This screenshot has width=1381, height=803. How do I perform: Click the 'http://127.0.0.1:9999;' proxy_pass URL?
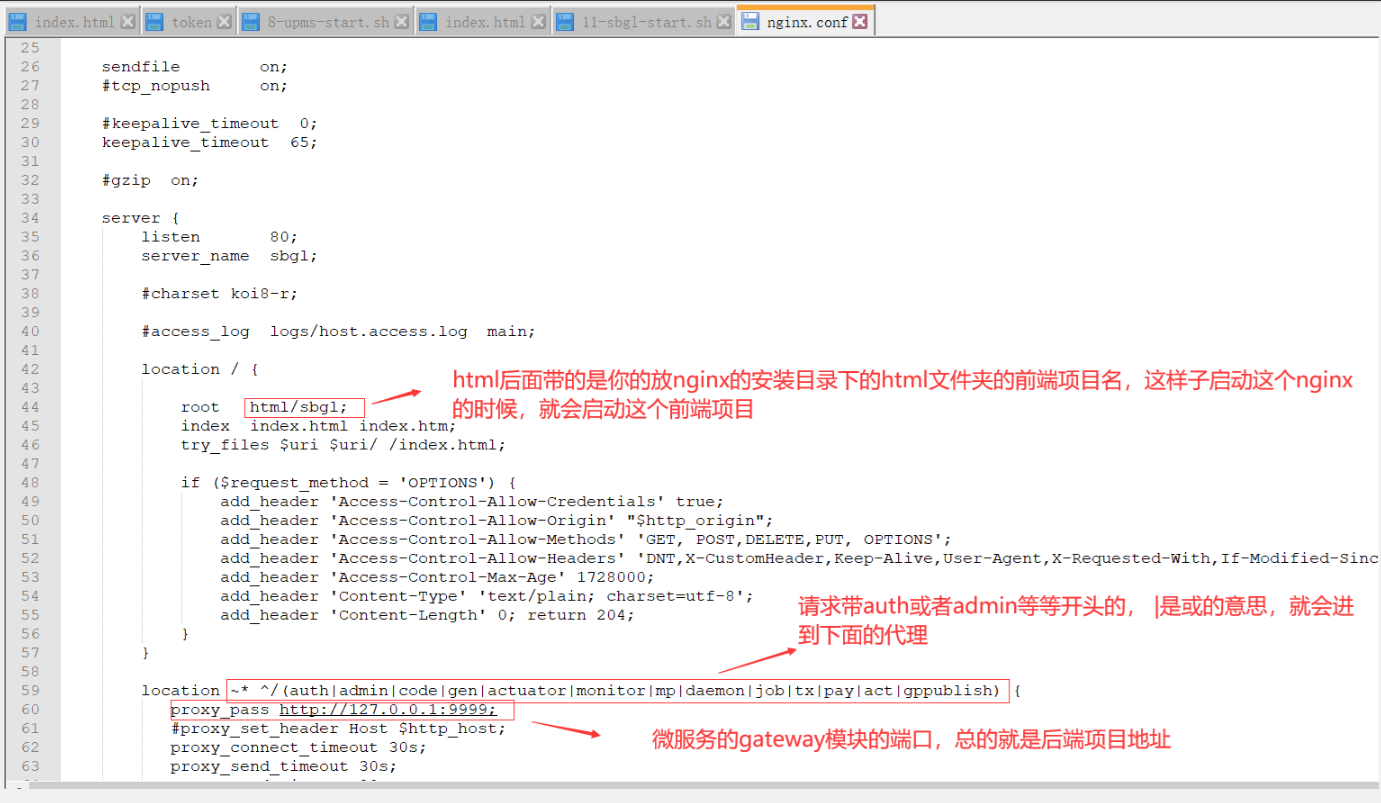388,710
